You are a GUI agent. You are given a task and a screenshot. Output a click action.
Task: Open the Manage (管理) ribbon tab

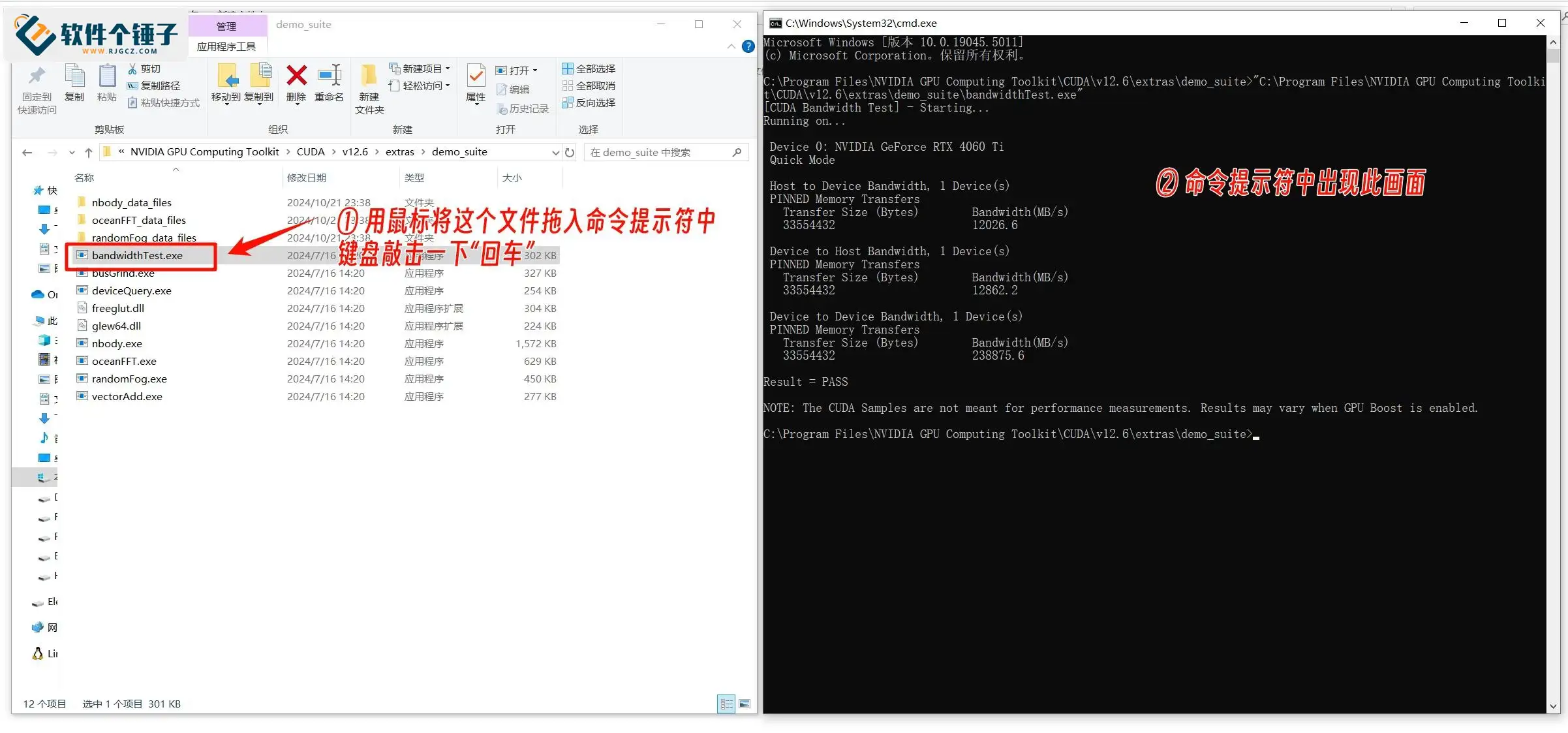226,26
